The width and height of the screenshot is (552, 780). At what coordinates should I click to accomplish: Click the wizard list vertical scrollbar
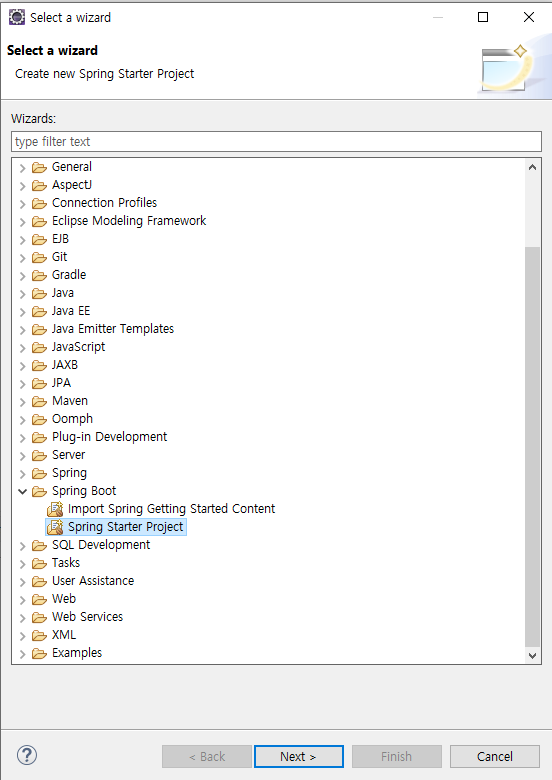pyautogui.click(x=532, y=445)
